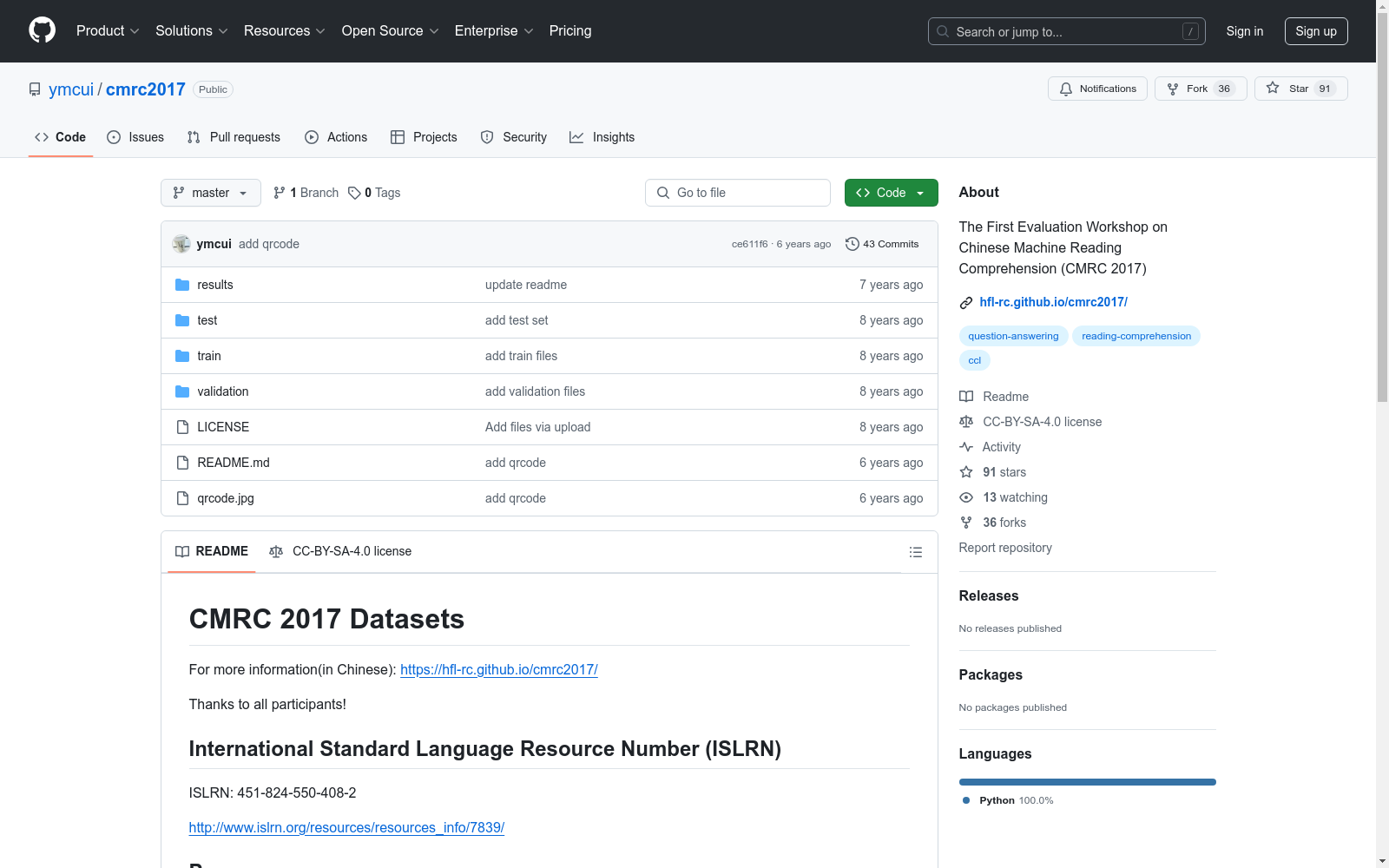Click the test folder icon
Screen dimensions: 1389x868
(182, 320)
